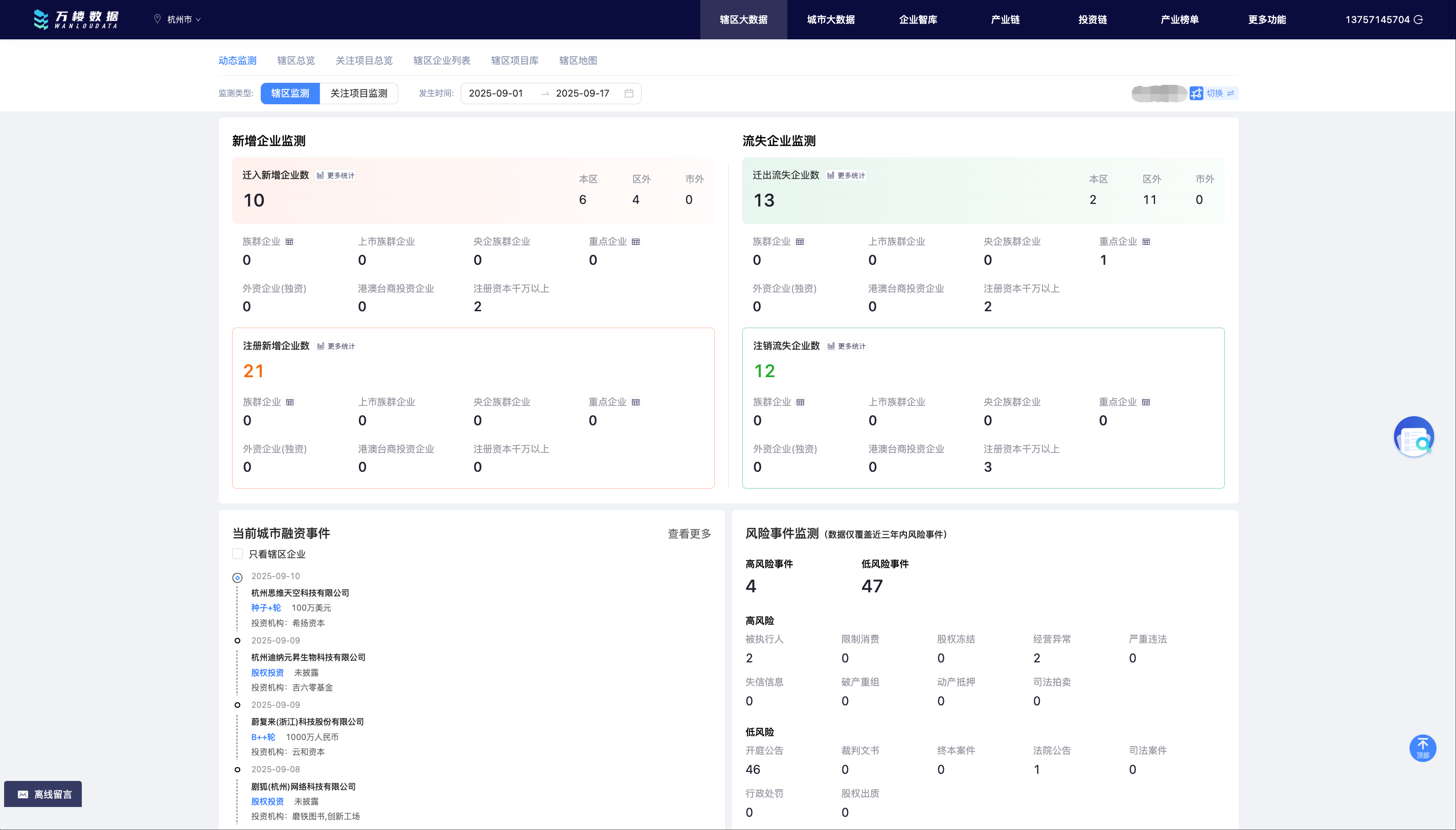Select the 辖区监测 monitoring type
The image size is (1456, 830).
290,94
